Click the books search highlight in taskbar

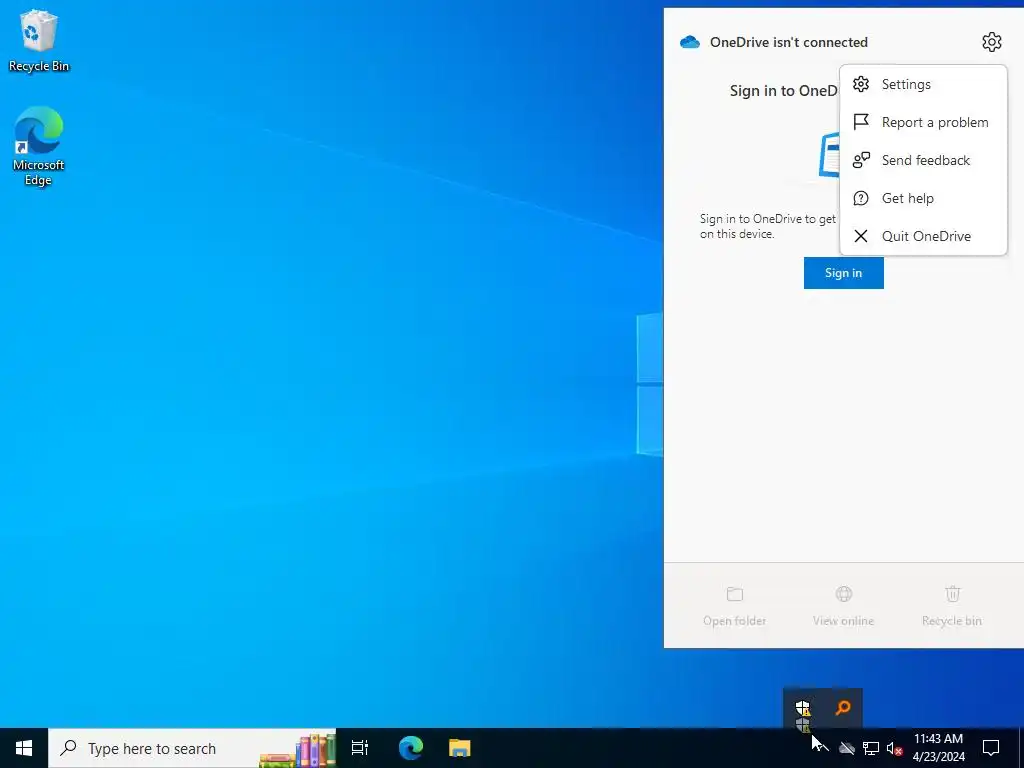coord(298,750)
